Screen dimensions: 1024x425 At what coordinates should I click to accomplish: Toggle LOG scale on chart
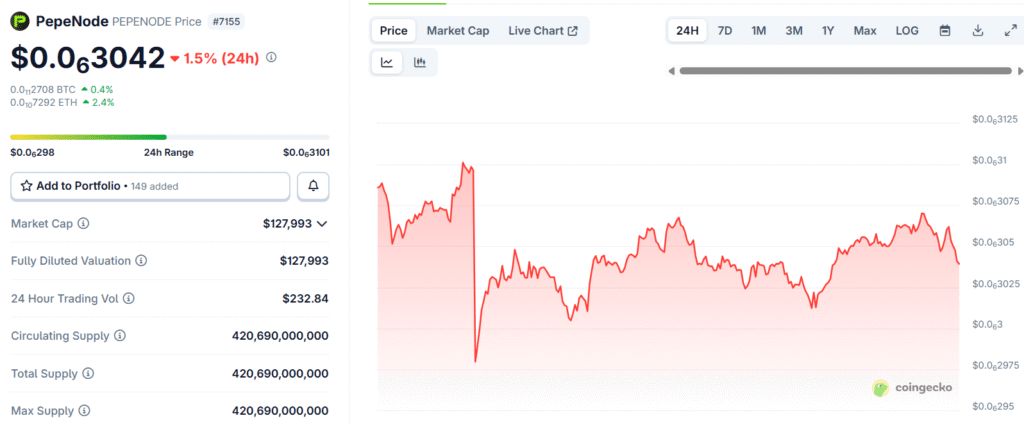click(907, 31)
